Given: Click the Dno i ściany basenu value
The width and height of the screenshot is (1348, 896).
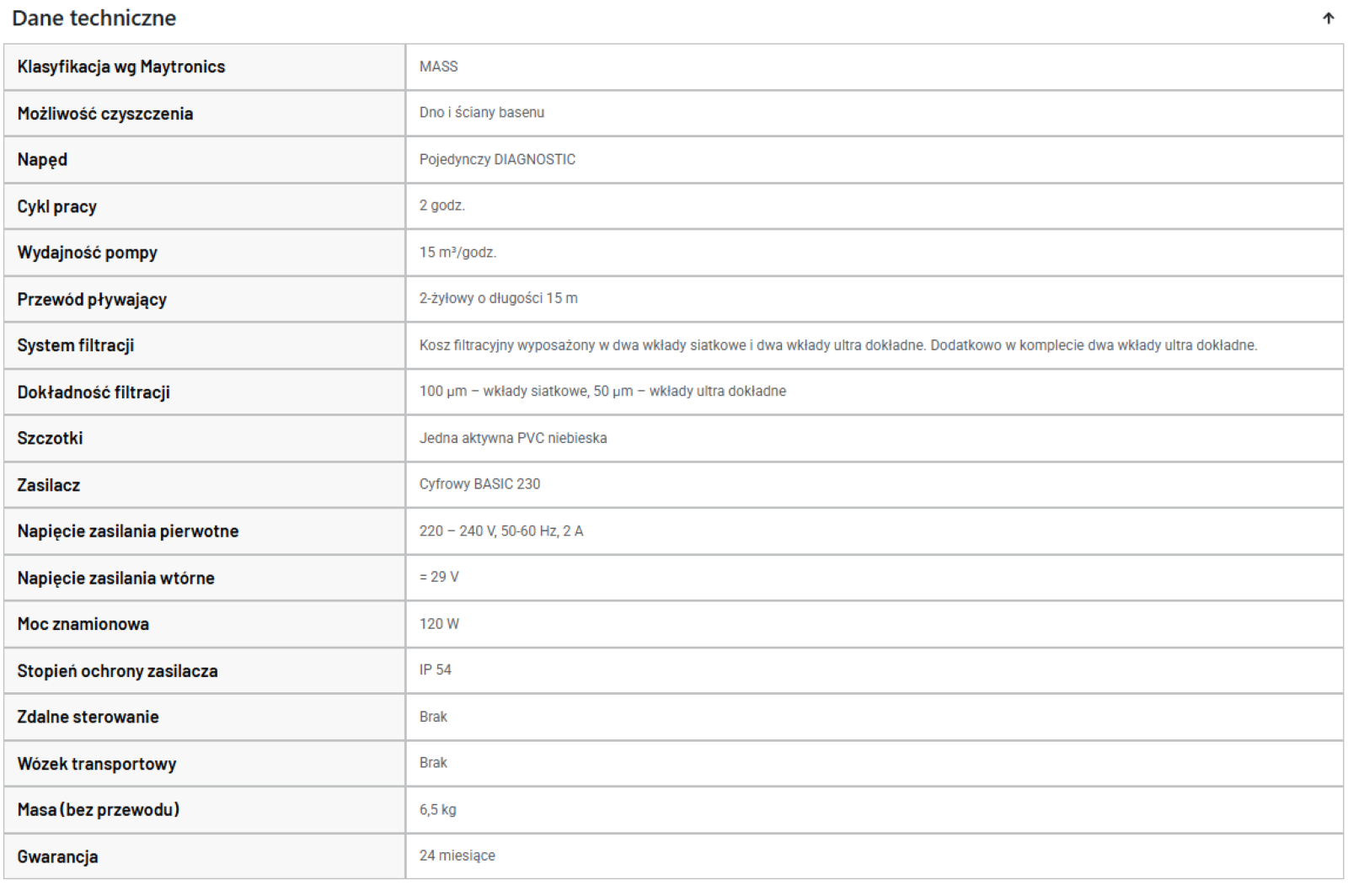Looking at the screenshot, I should (x=482, y=113).
